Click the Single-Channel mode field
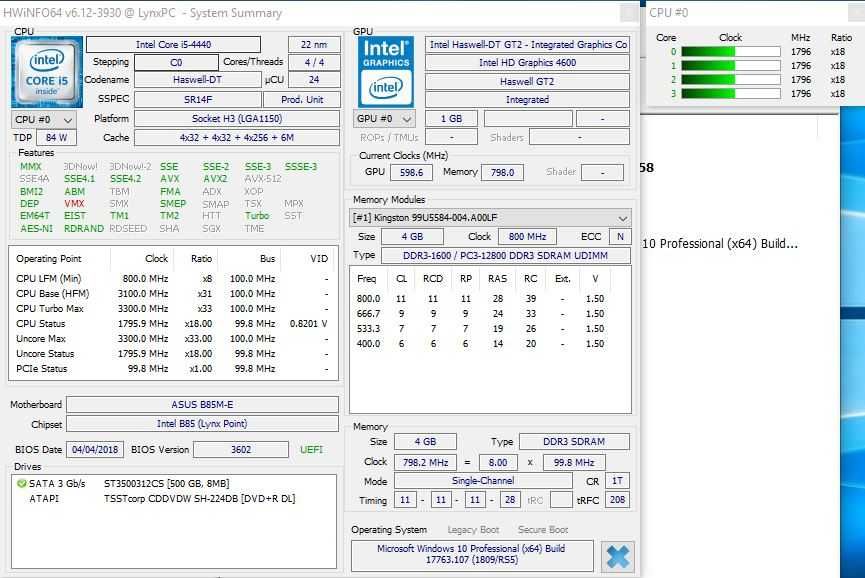Image resolution: width=865 pixels, height=578 pixels. [483, 481]
